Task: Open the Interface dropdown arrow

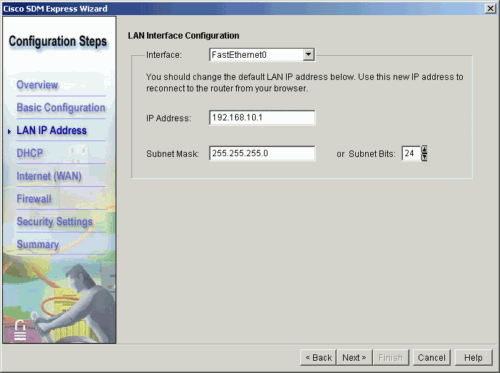Action: [x=309, y=55]
